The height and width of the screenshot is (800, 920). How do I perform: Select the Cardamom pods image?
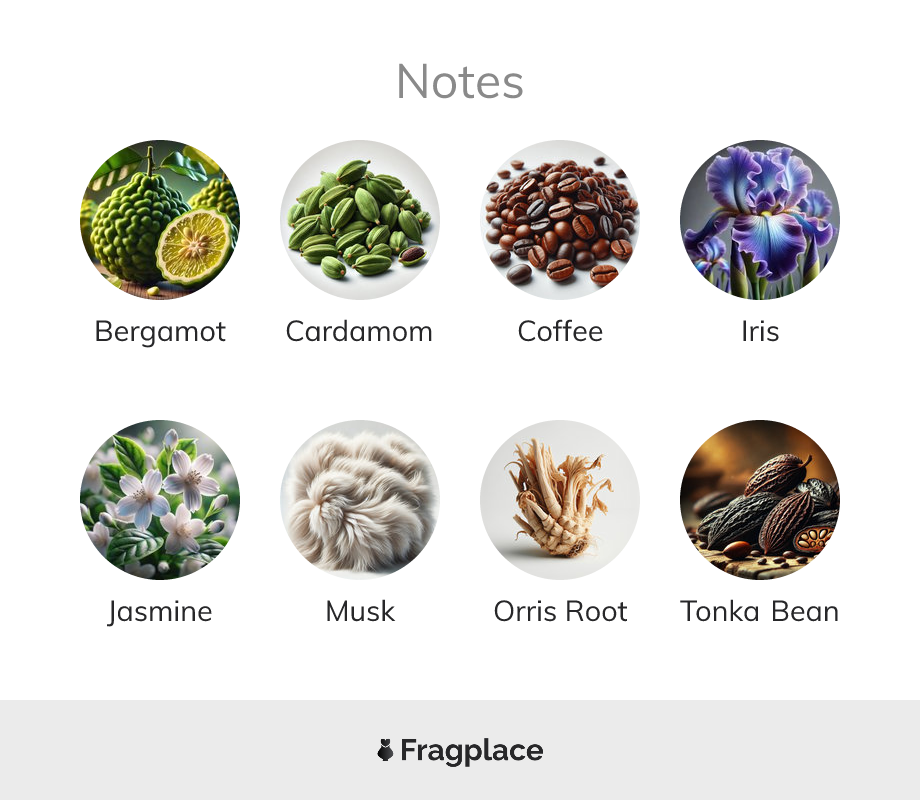click(x=360, y=220)
